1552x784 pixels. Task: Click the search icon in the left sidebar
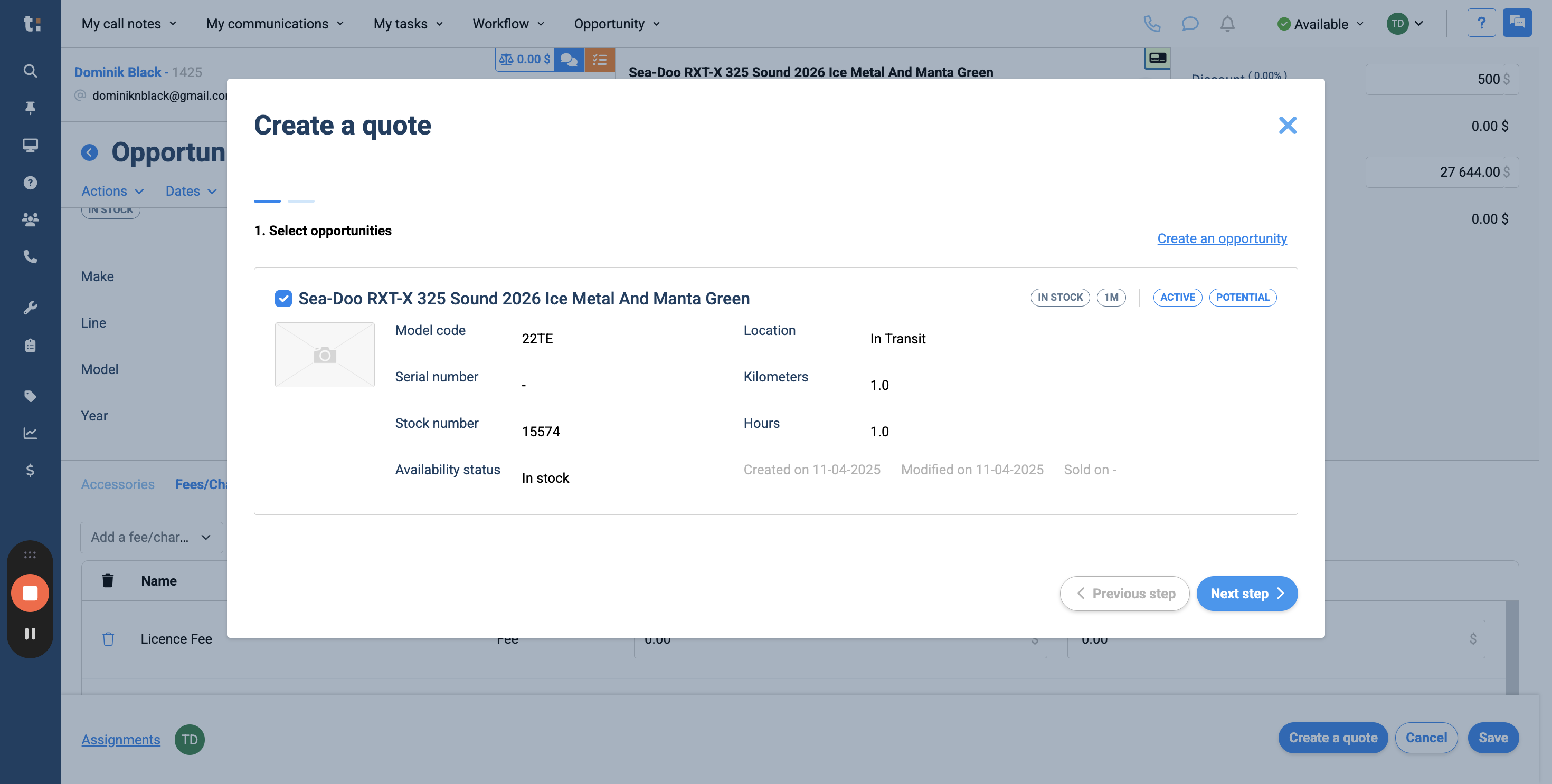30,71
